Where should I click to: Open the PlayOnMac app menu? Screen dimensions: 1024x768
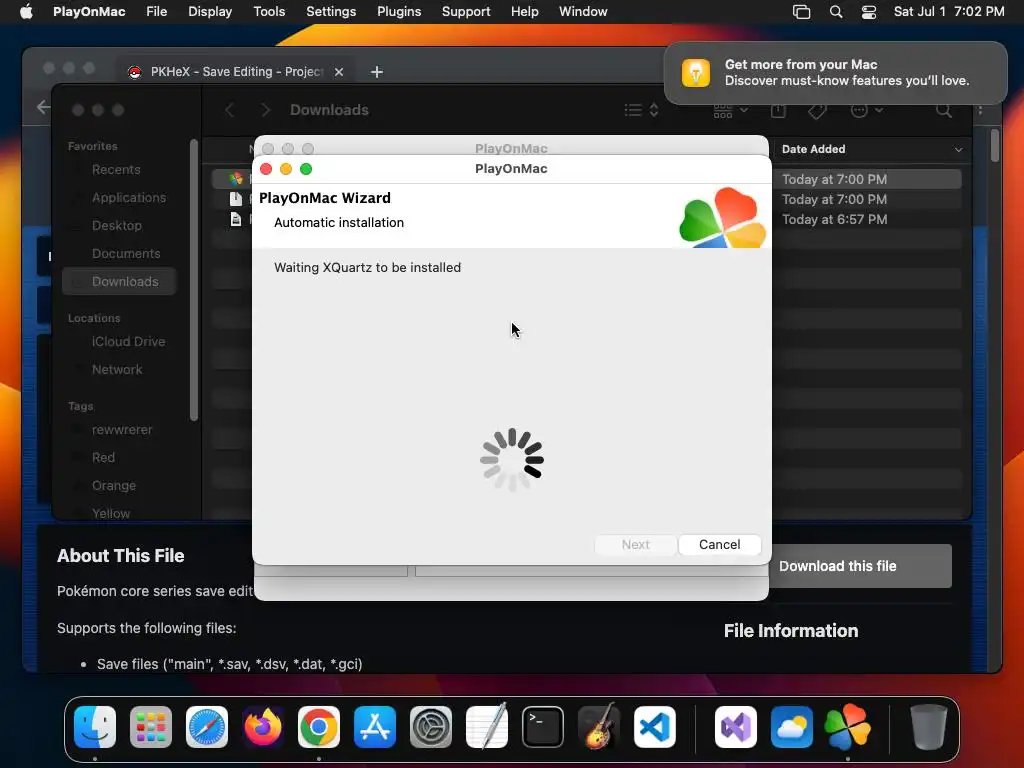tap(89, 12)
